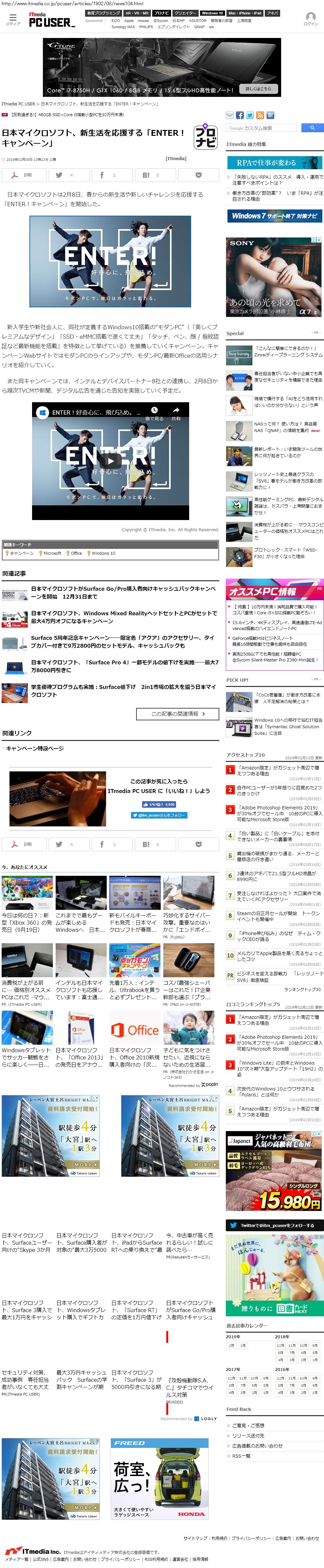This screenshot has width=324, height=1568.
Task: Open the Windows 10 nav tab
Action: 212,13
